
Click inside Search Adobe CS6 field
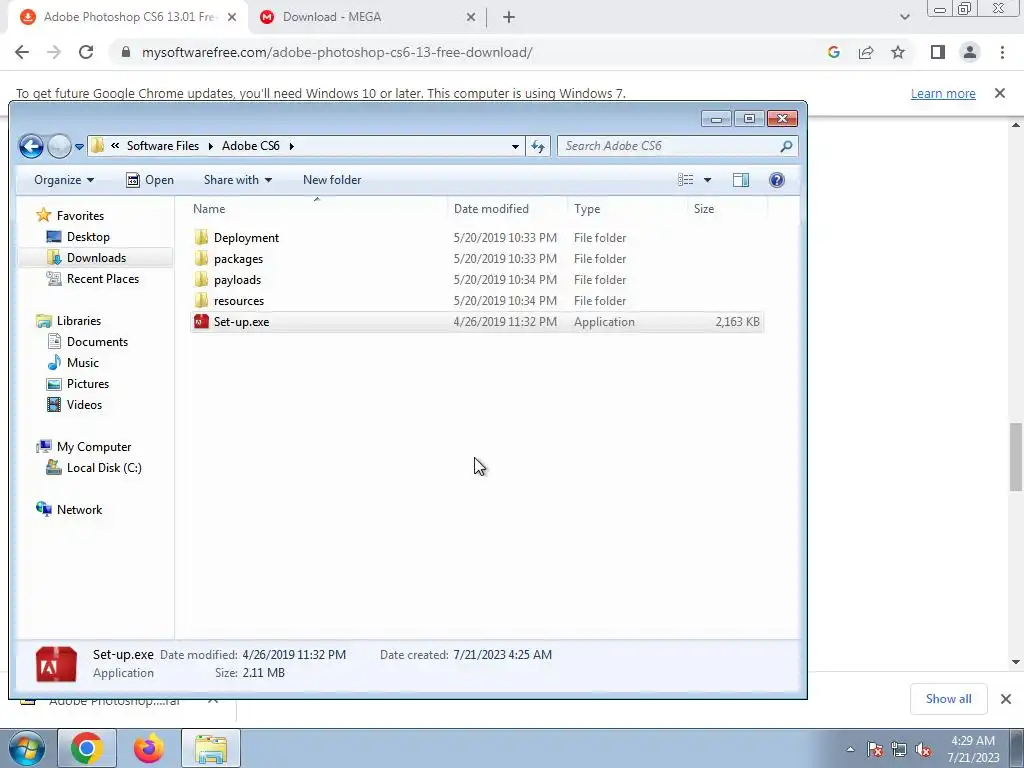(x=668, y=146)
